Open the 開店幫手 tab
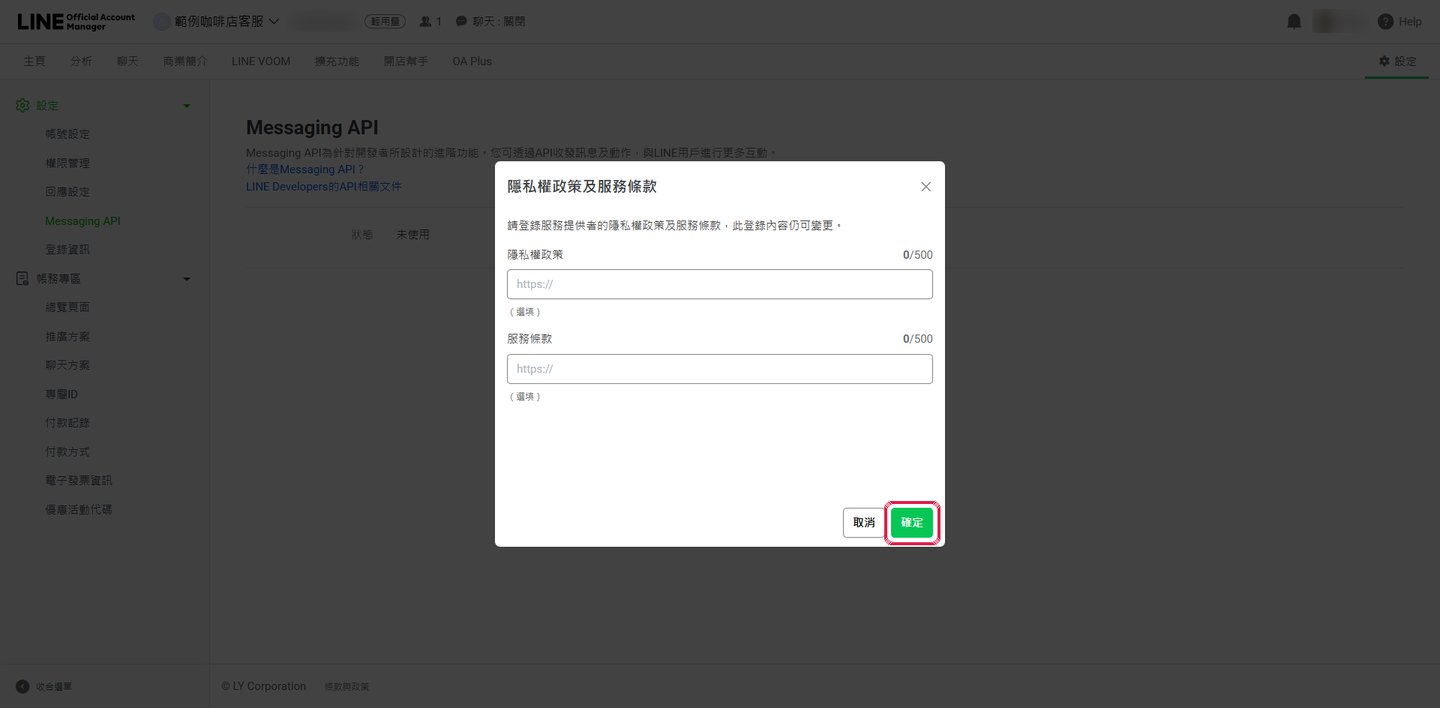 (406, 61)
